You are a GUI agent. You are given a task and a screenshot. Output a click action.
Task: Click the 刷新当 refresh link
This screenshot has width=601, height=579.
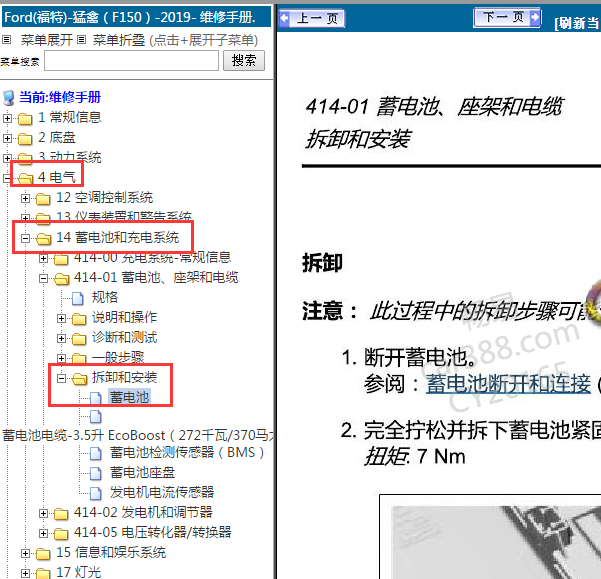(x=578, y=23)
